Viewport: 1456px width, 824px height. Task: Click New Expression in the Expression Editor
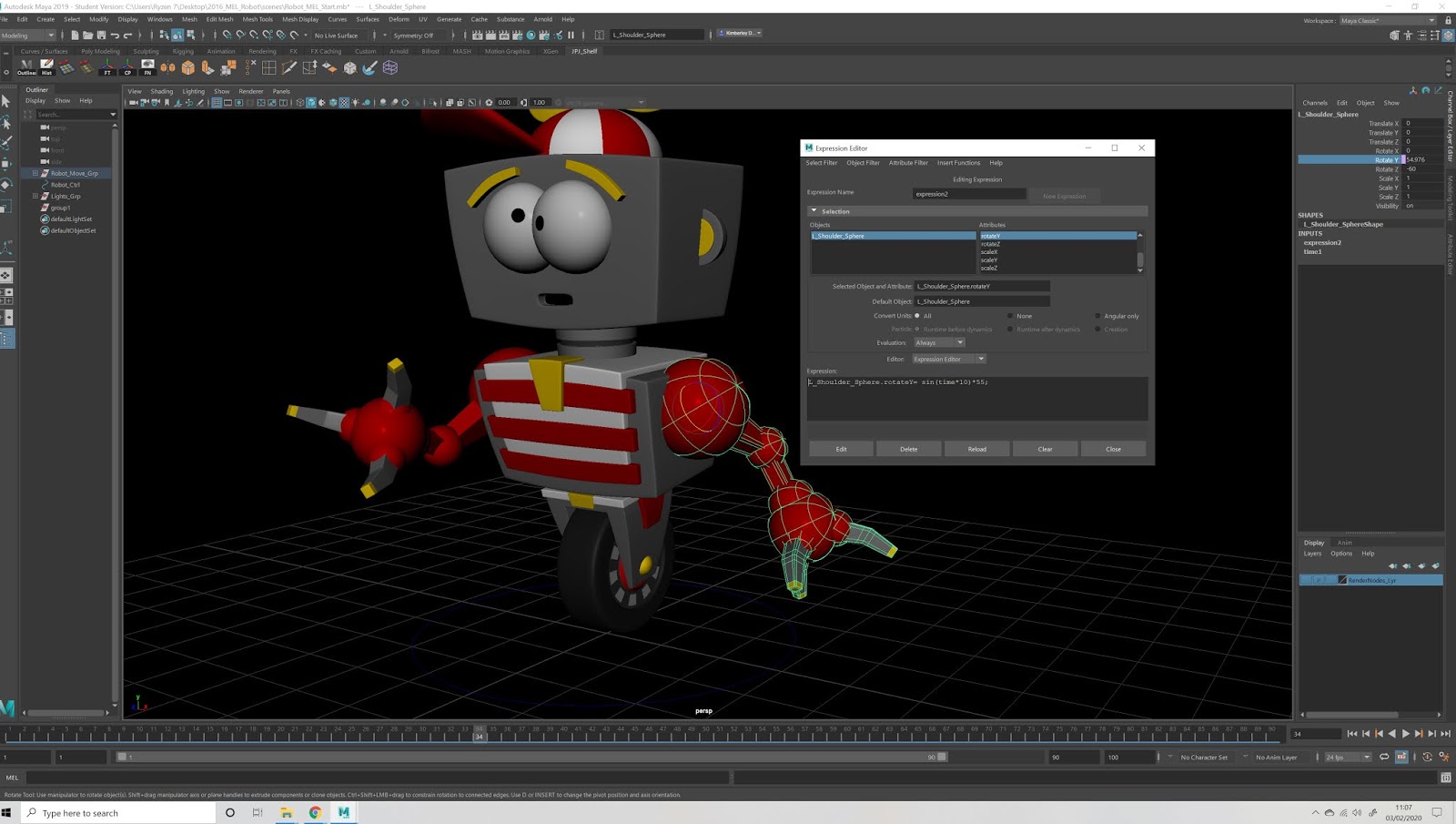(1065, 196)
